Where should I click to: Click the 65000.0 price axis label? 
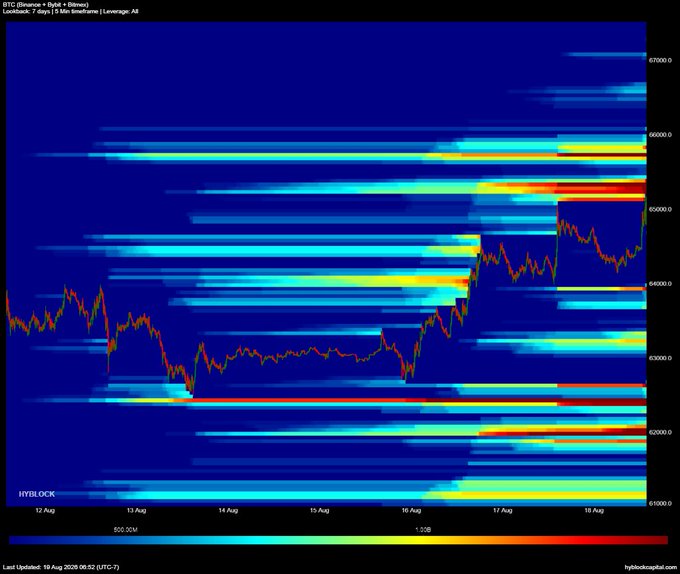tap(660, 209)
